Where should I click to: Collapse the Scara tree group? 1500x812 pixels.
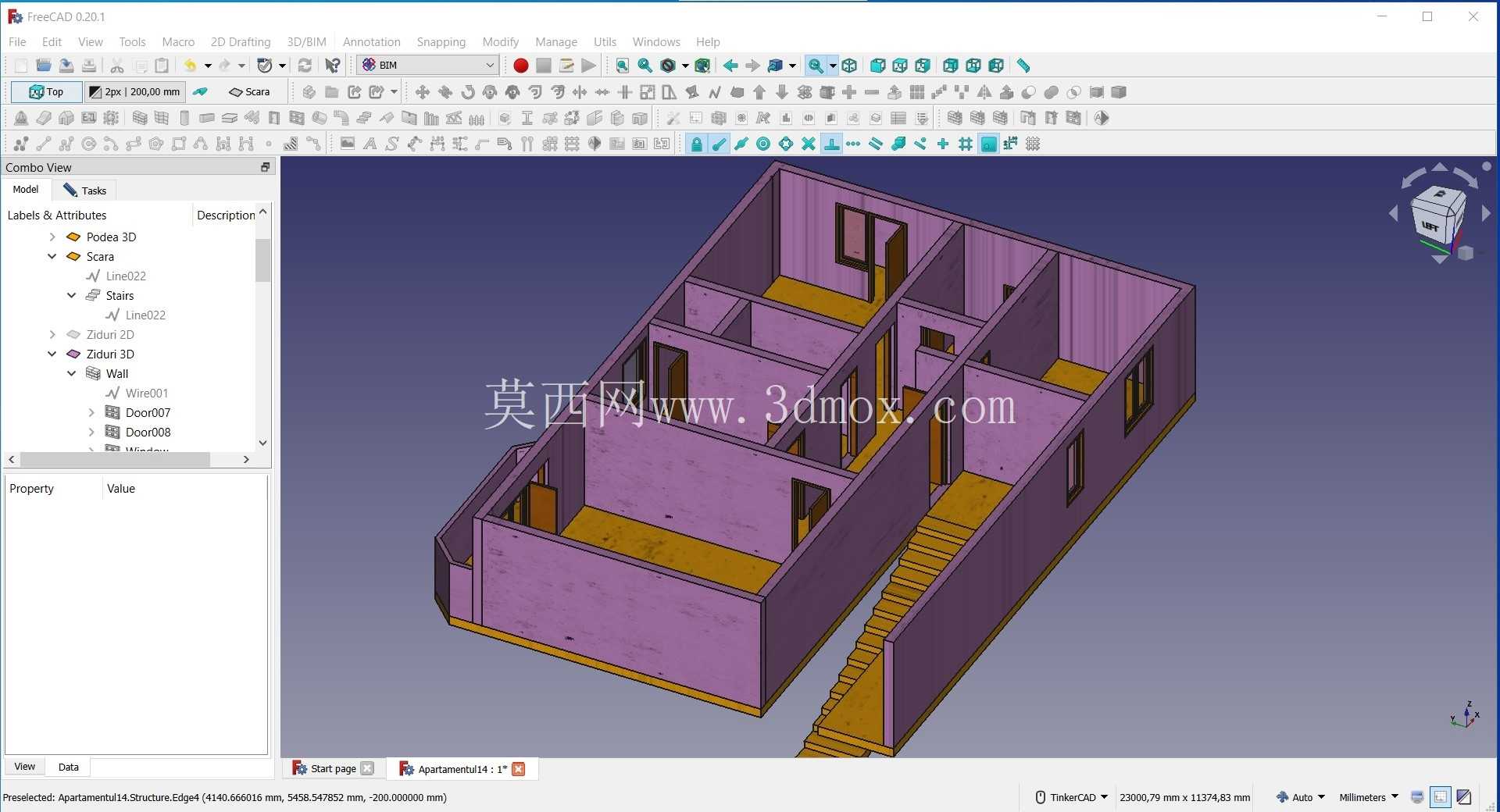tap(52, 256)
